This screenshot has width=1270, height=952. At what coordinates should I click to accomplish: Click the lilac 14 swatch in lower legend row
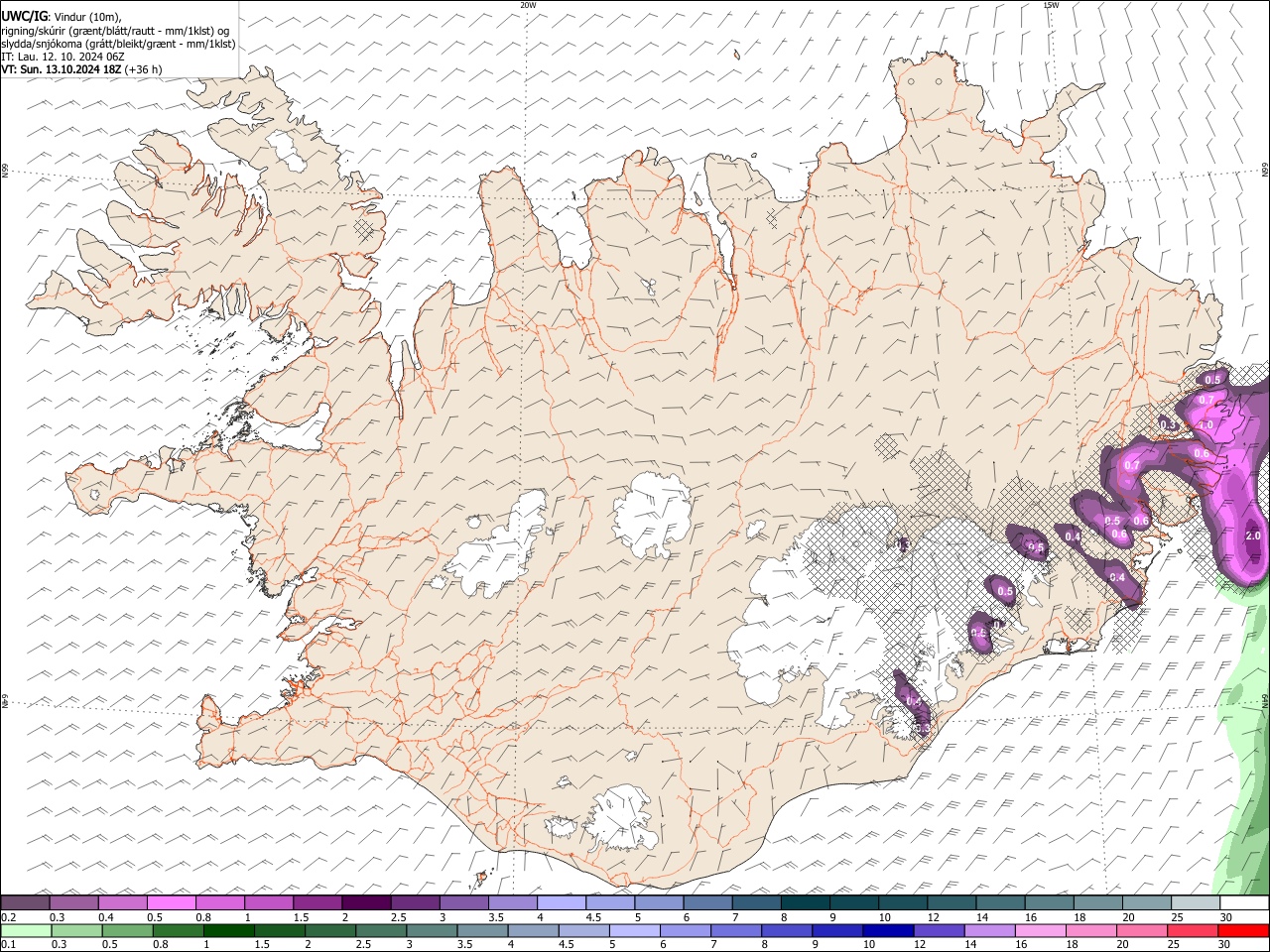click(988, 931)
